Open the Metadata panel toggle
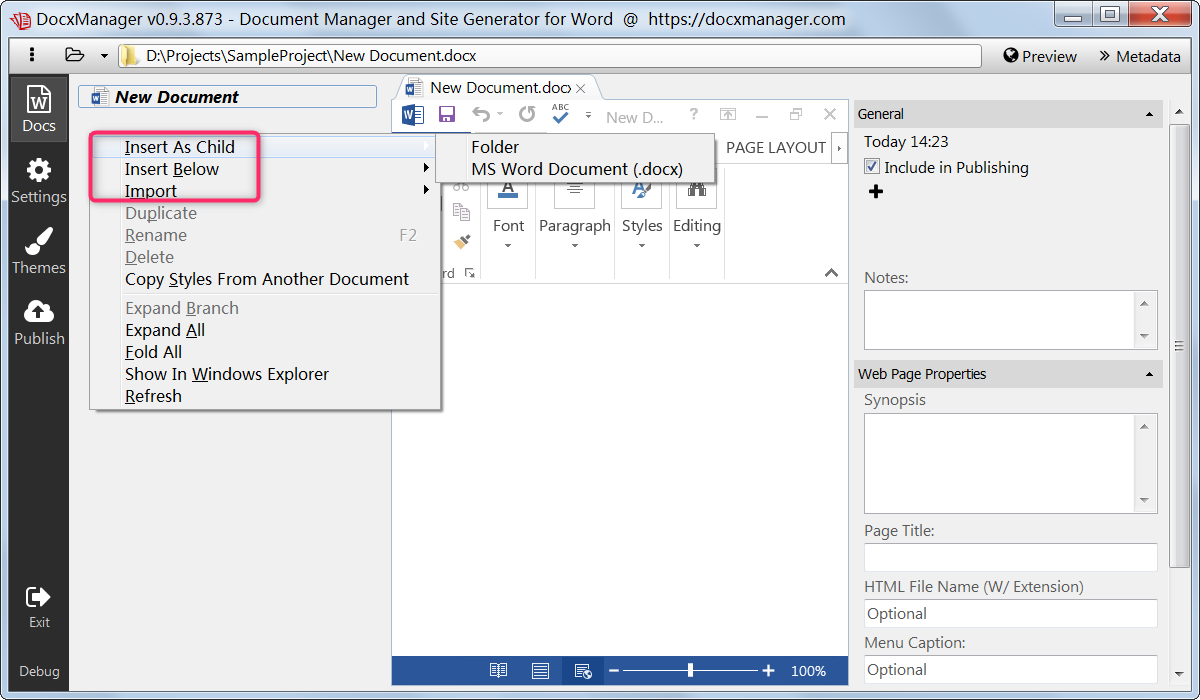The width and height of the screenshot is (1200, 700). point(1139,56)
